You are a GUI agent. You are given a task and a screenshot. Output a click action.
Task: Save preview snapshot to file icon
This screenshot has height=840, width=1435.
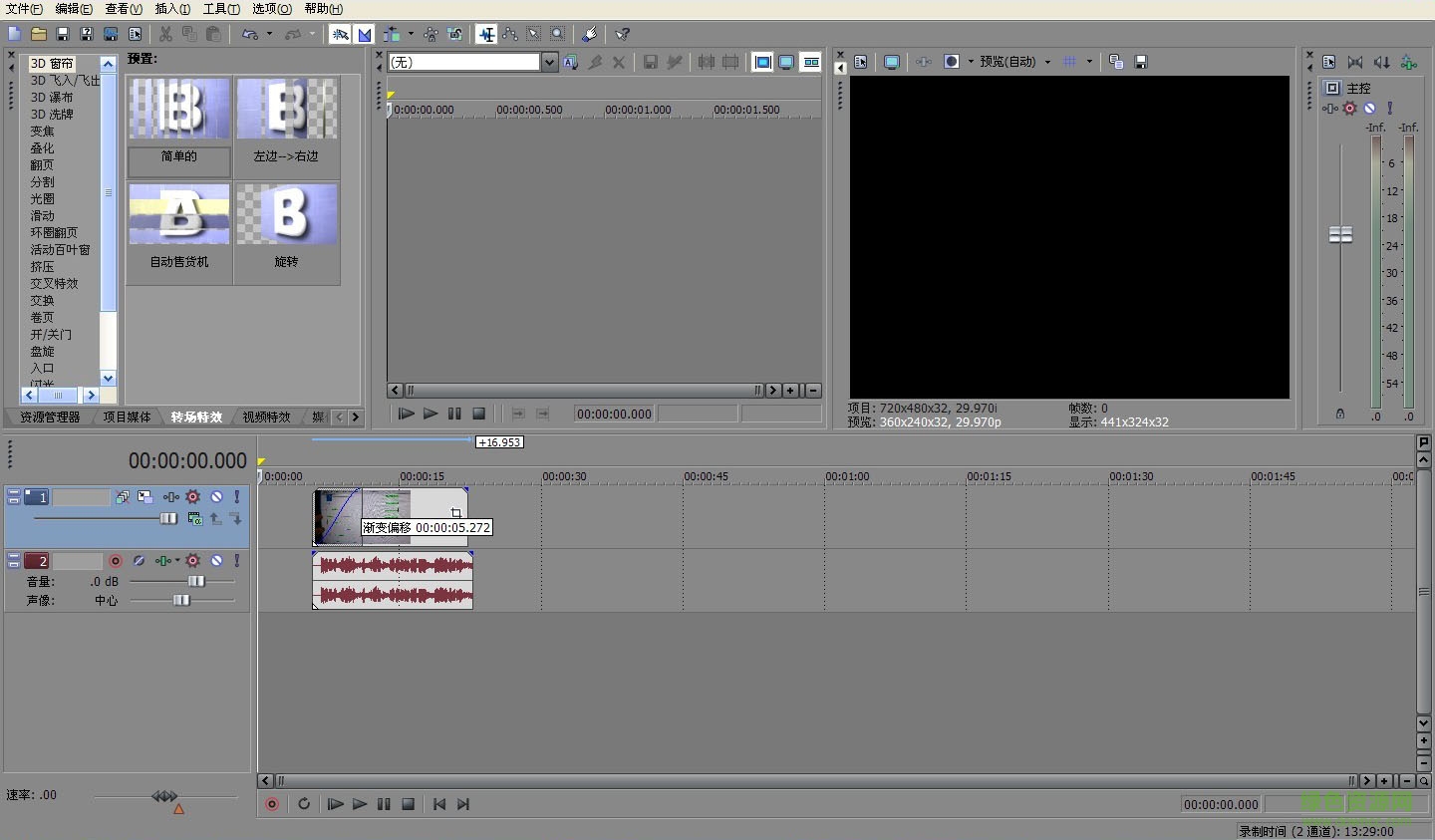(x=1141, y=62)
